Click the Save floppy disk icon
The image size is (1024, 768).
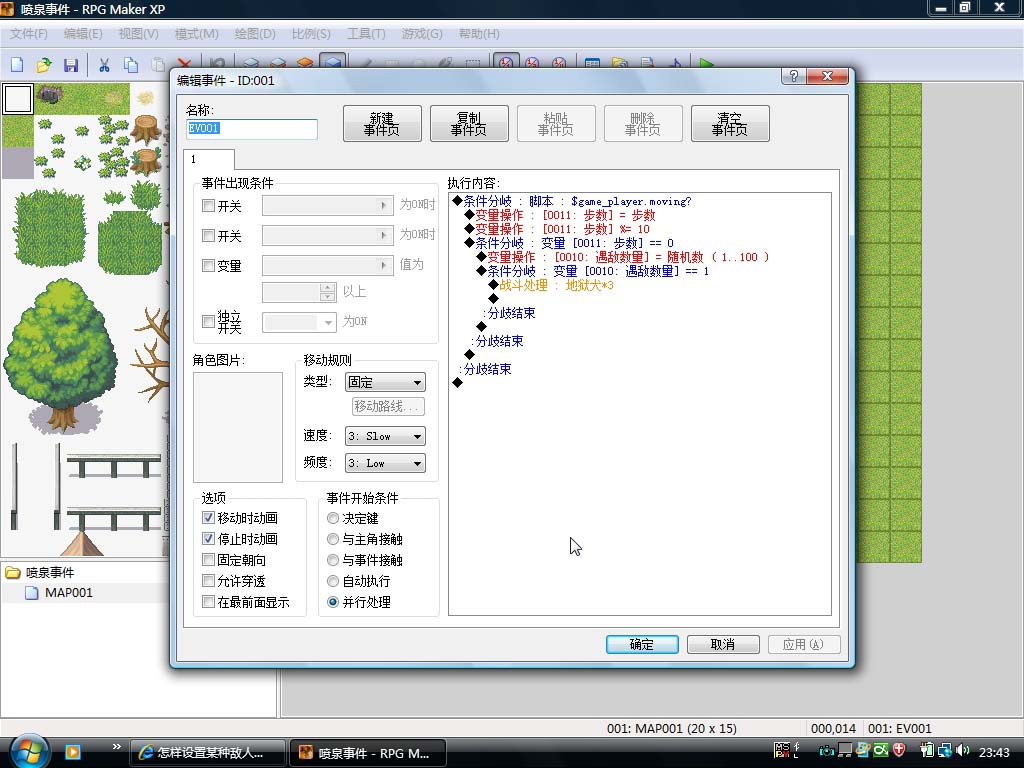click(x=71, y=64)
